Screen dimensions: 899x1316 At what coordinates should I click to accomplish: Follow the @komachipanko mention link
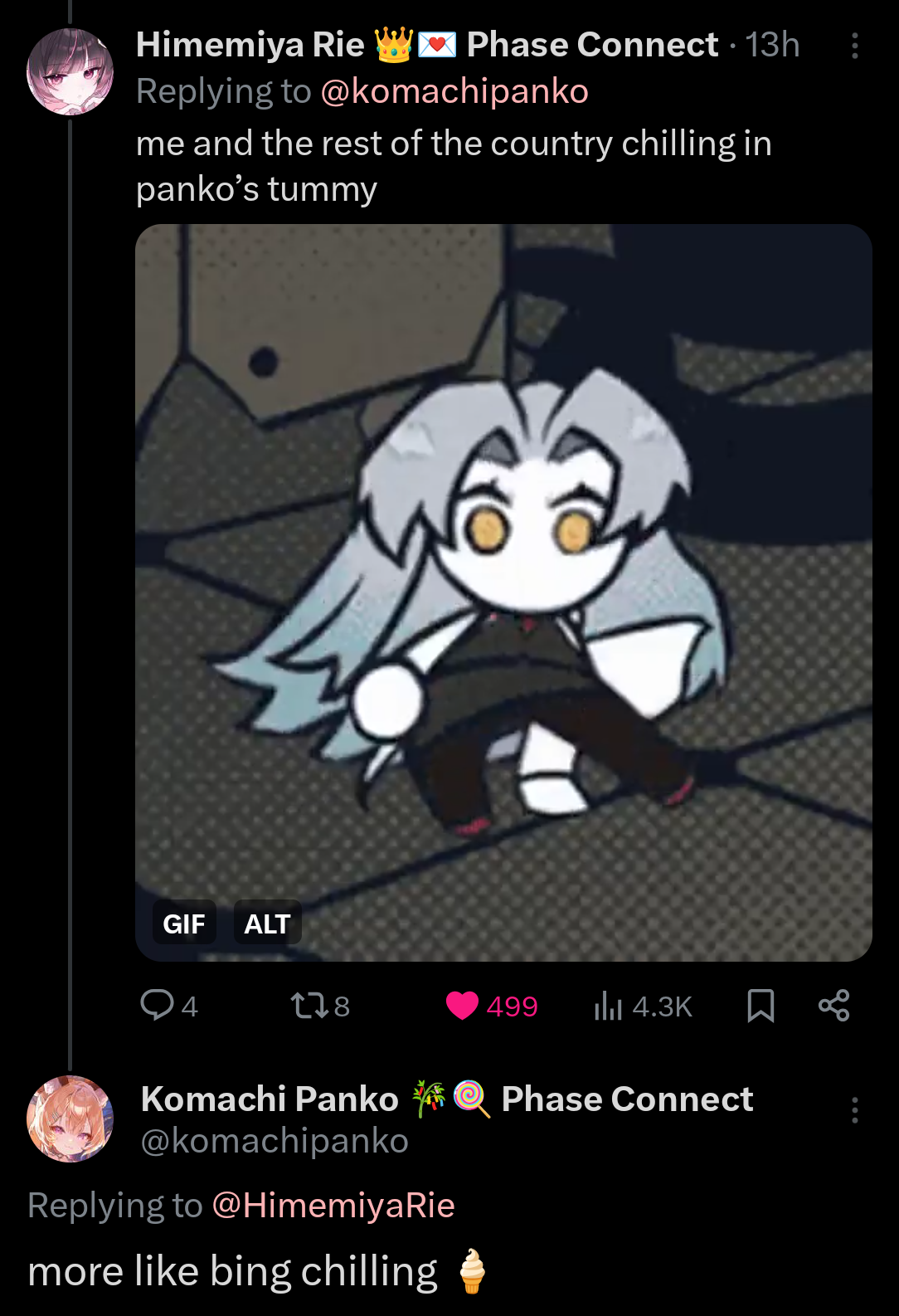coord(454,91)
